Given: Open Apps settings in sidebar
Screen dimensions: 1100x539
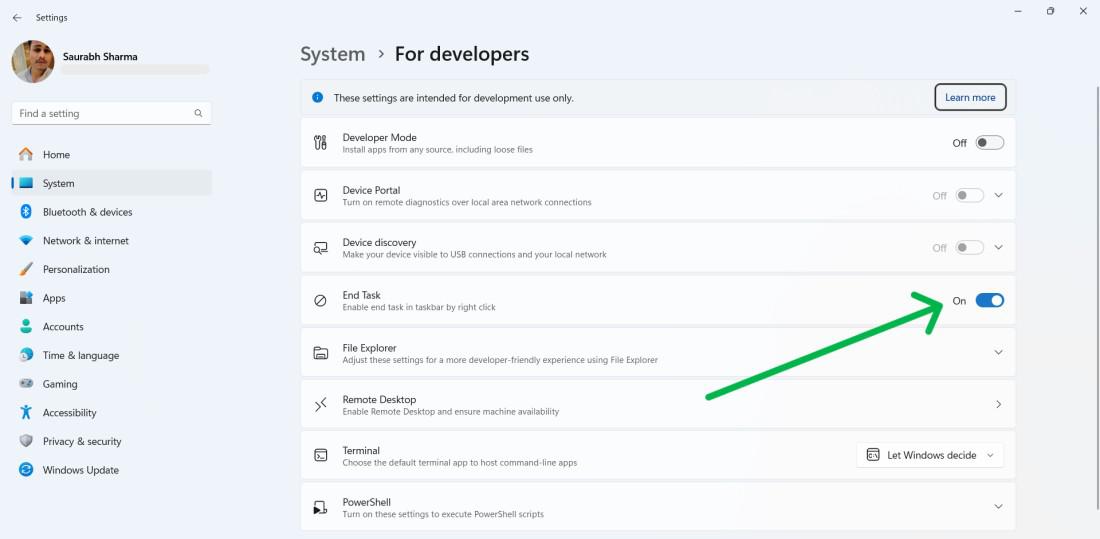Looking at the screenshot, I should pos(54,298).
